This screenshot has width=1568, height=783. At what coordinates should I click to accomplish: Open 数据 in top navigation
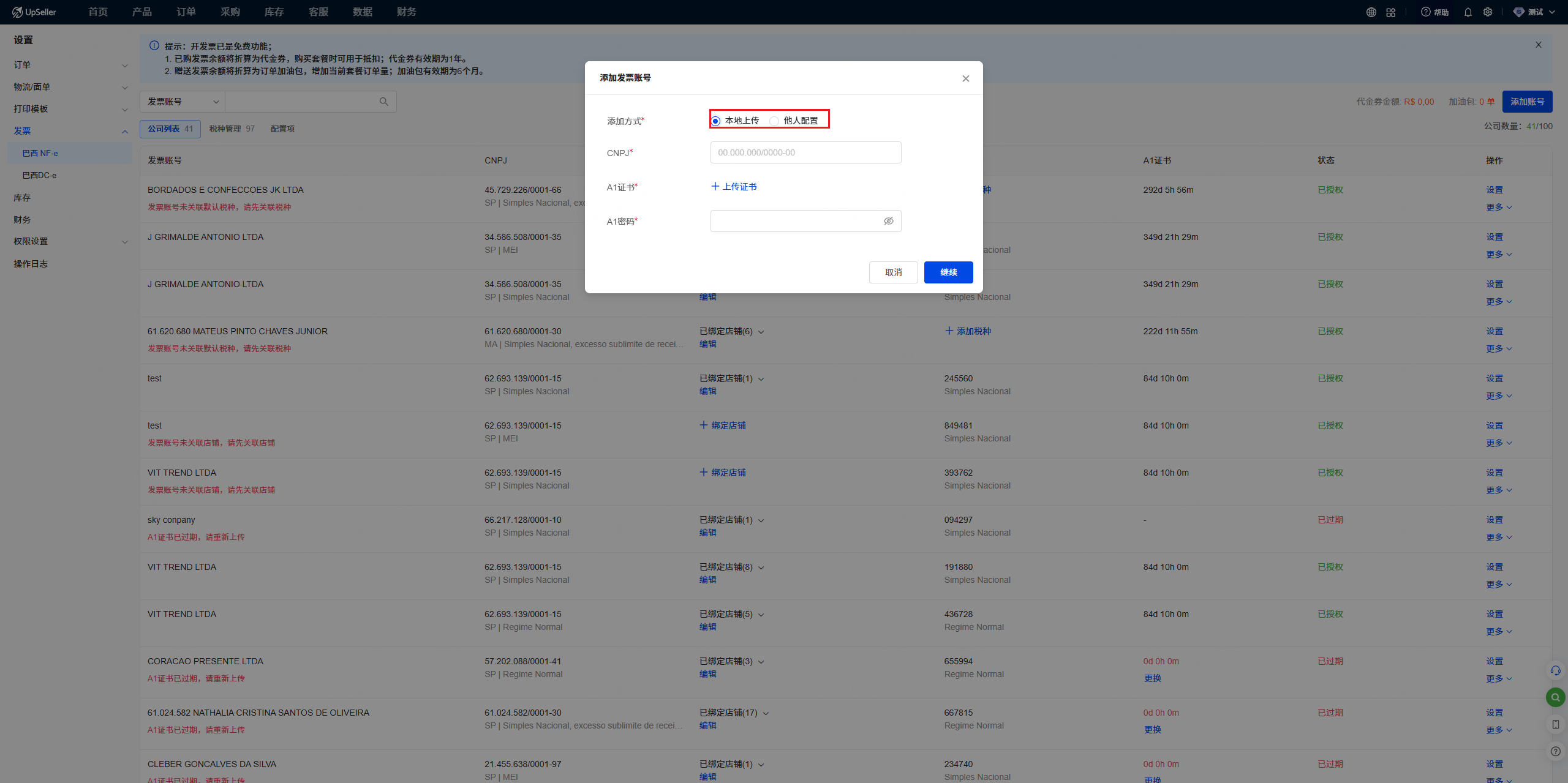point(363,12)
